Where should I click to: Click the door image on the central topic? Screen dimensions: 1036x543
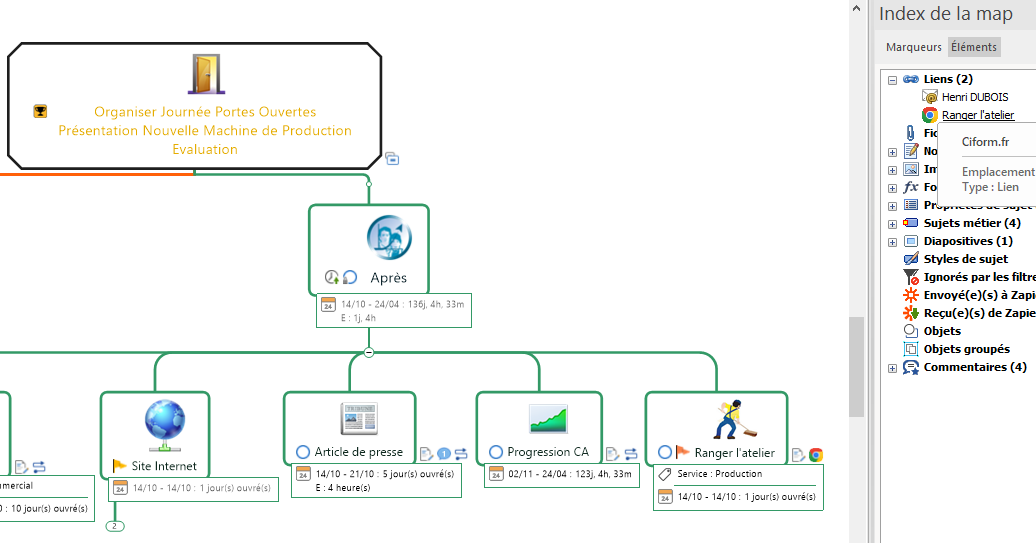pos(205,74)
